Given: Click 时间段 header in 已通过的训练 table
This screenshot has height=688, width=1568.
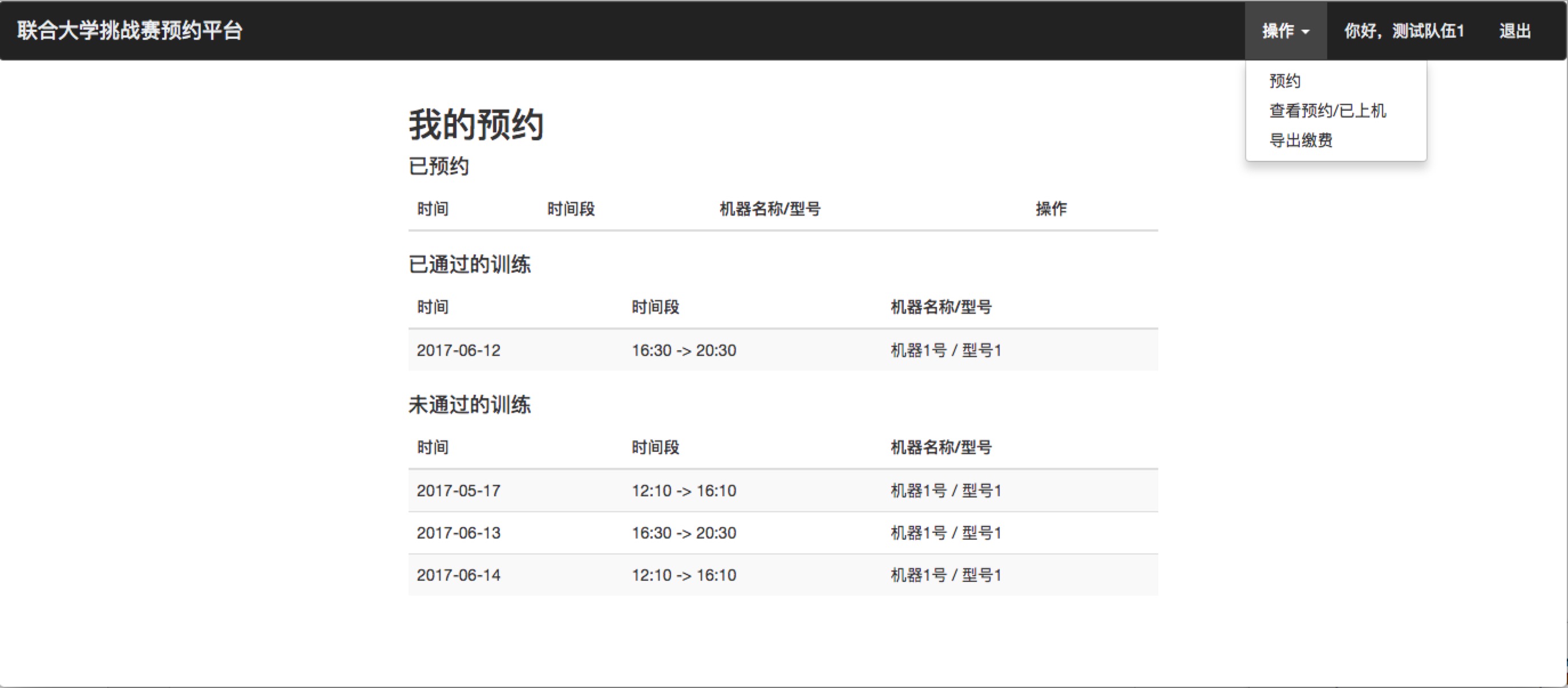Looking at the screenshot, I should (656, 306).
